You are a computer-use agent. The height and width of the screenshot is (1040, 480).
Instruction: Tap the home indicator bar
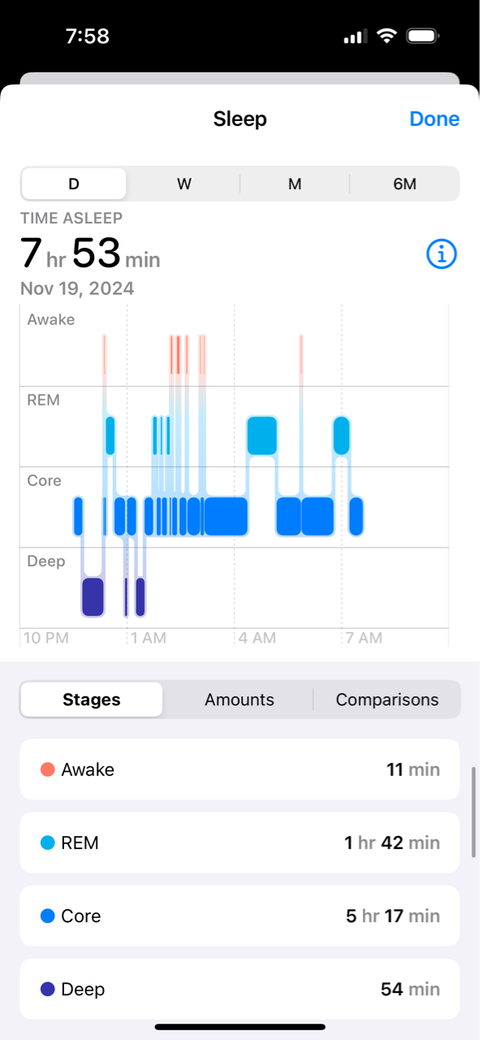click(x=240, y=1027)
